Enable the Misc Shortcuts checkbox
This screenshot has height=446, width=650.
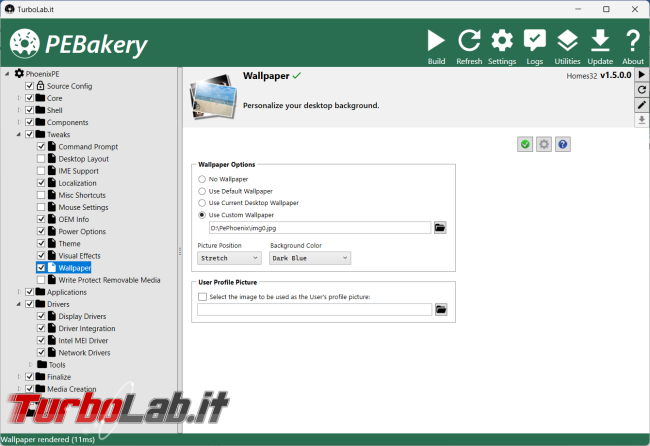pos(41,195)
